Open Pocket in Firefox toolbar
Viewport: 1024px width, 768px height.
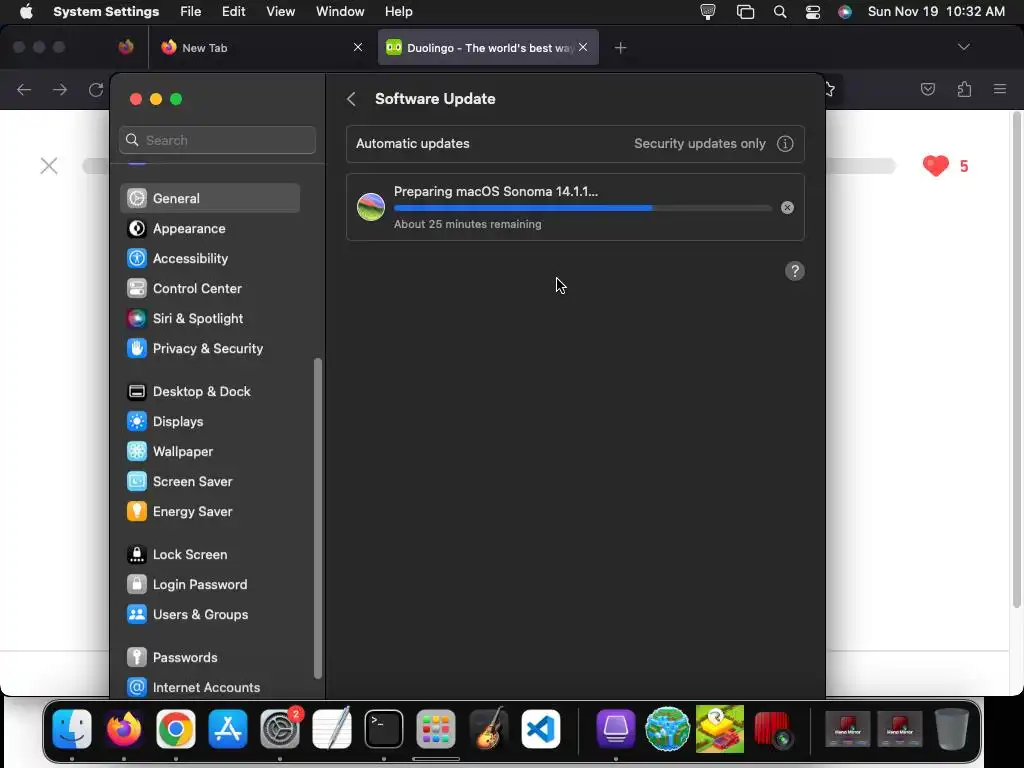tap(928, 89)
